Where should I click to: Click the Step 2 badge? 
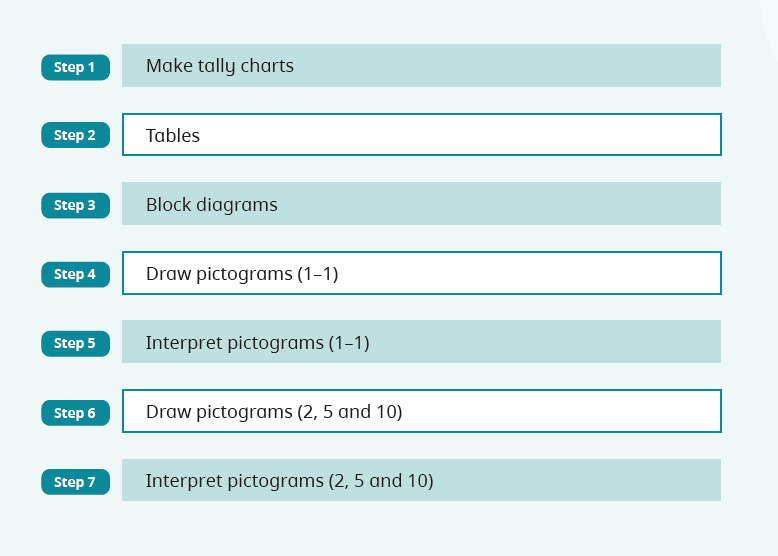pyautogui.click(x=75, y=135)
